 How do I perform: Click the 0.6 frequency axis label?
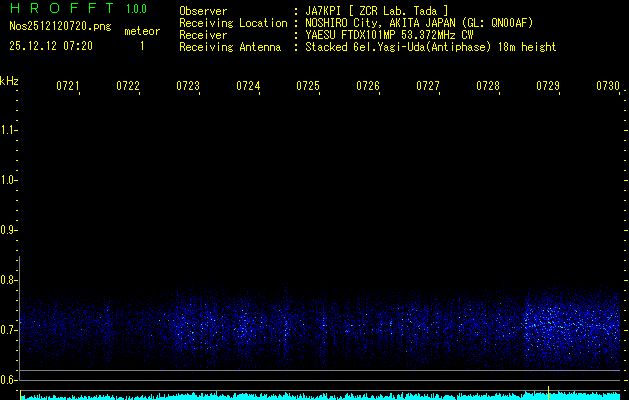tap(9, 380)
